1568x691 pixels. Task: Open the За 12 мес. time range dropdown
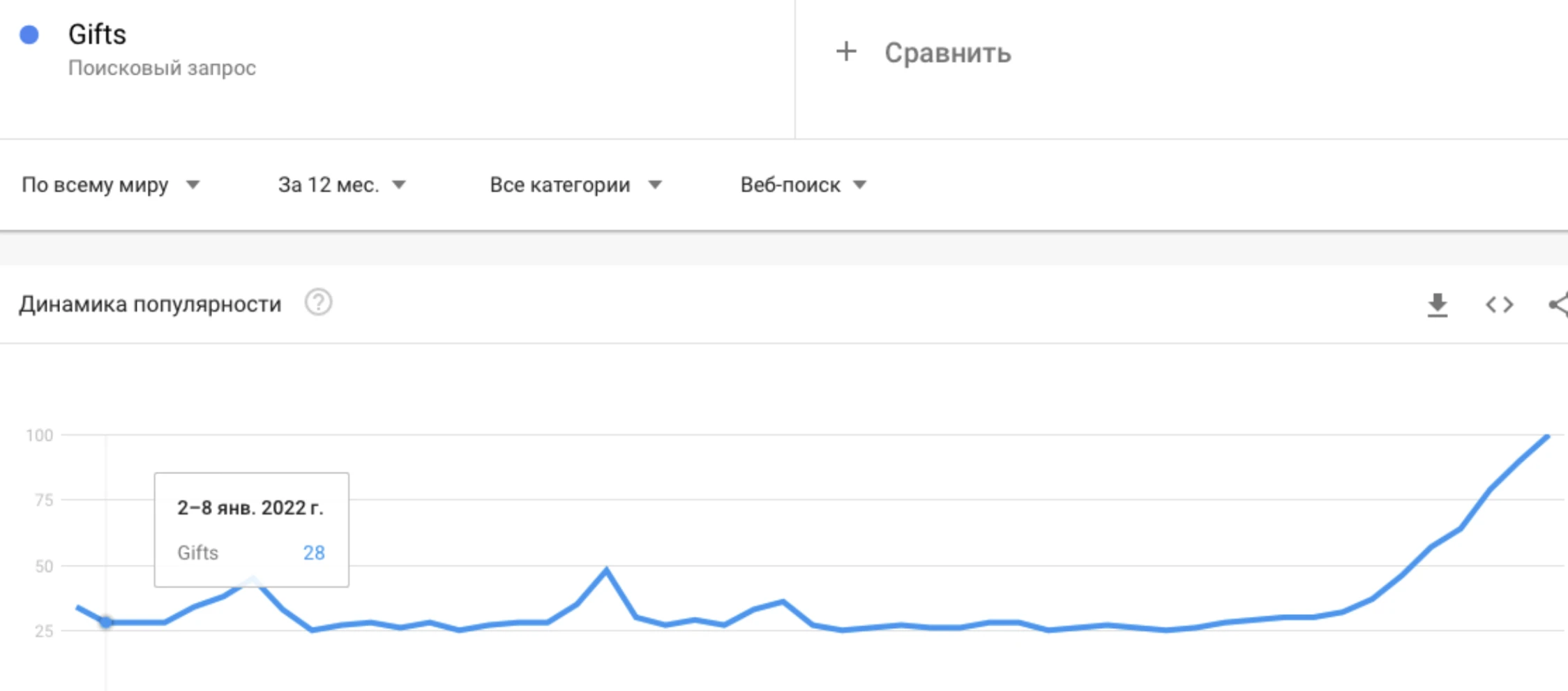[x=342, y=185]
